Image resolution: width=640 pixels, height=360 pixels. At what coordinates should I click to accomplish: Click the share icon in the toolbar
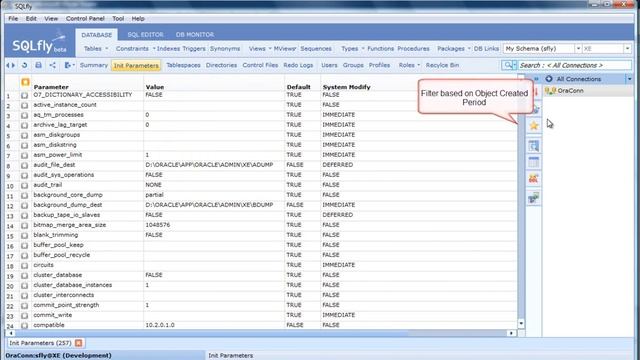click(52, 65)
